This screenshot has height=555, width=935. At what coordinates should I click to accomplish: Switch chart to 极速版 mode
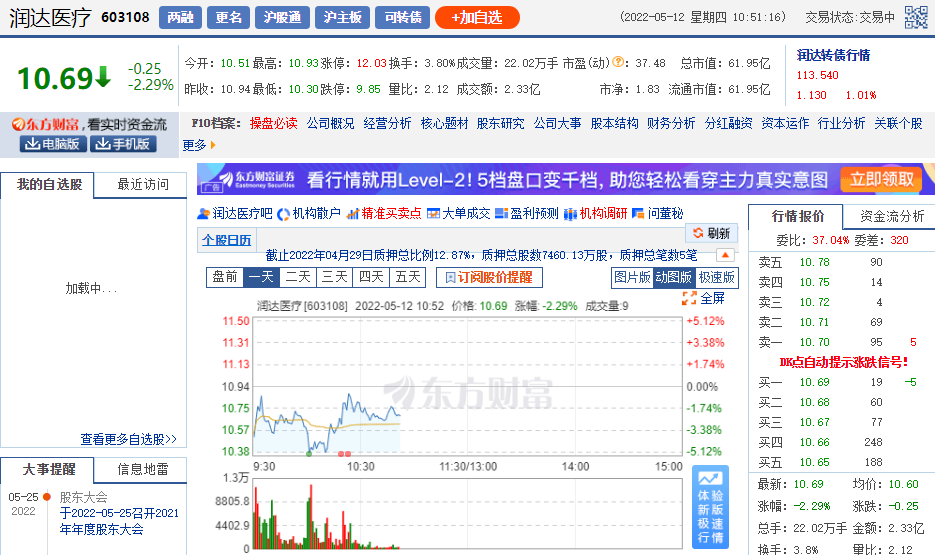[716, 277]
